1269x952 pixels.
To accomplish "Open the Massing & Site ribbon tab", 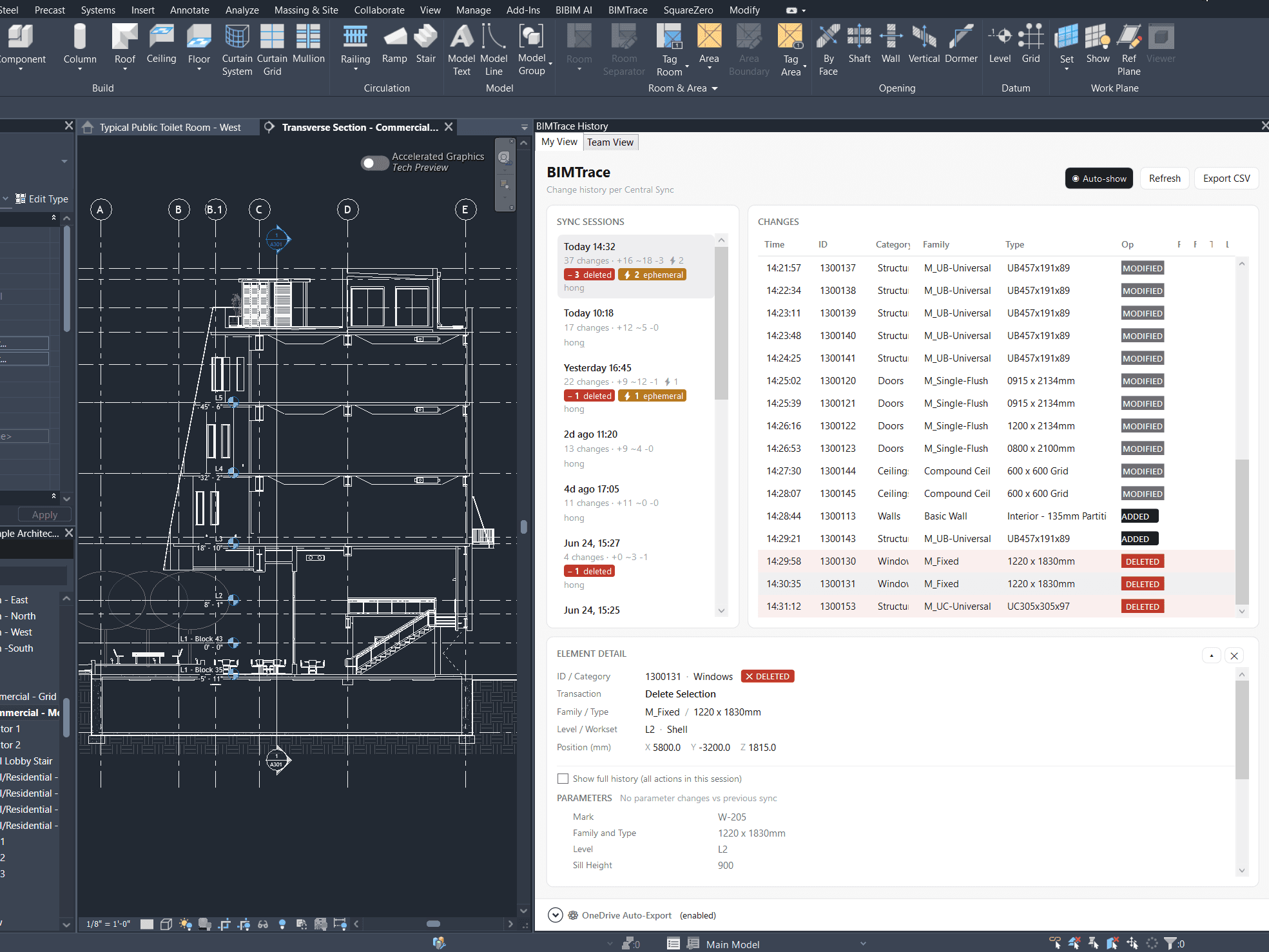I will [306, 10].
